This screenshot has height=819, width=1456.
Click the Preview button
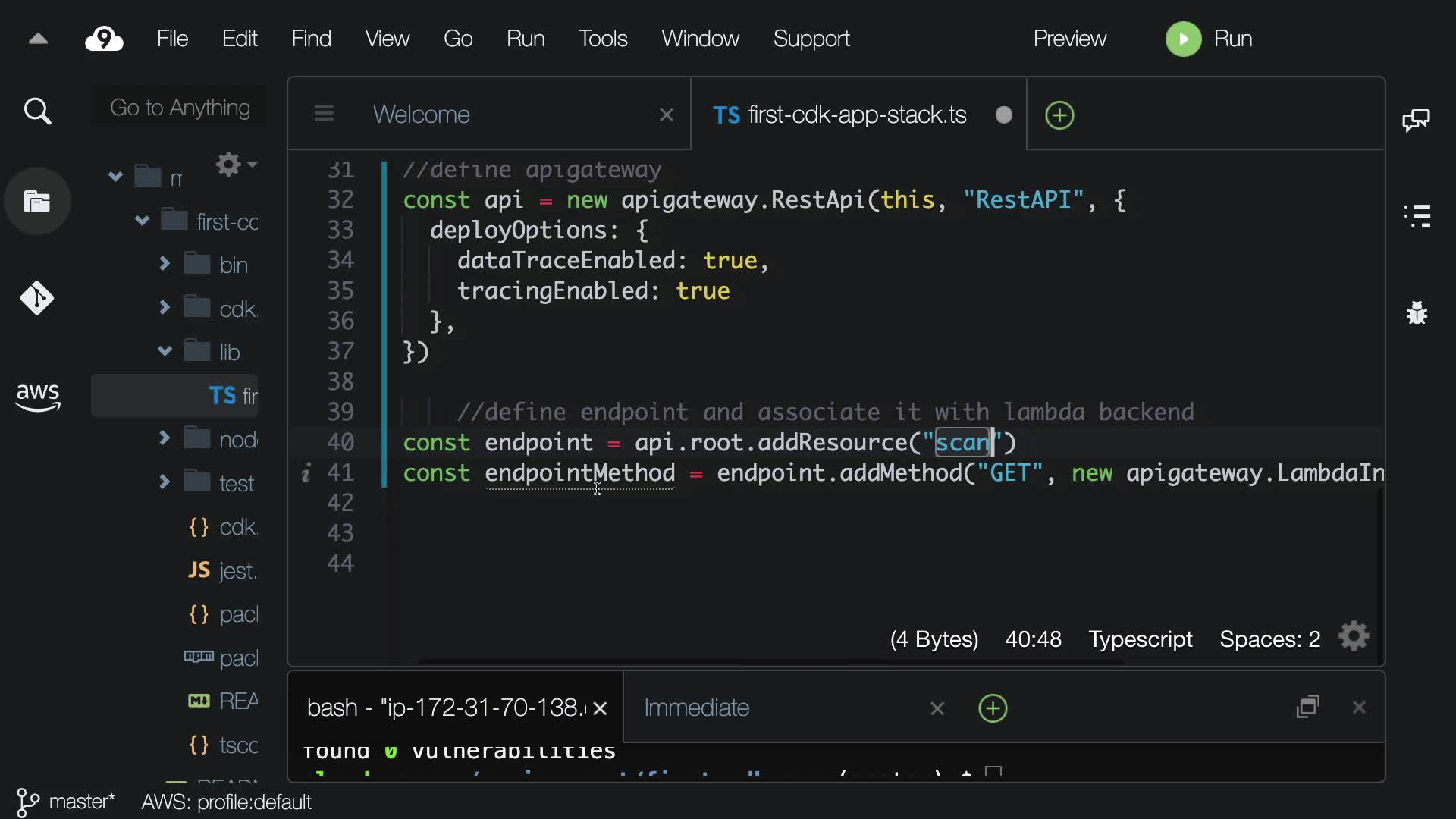point(1069,39)
